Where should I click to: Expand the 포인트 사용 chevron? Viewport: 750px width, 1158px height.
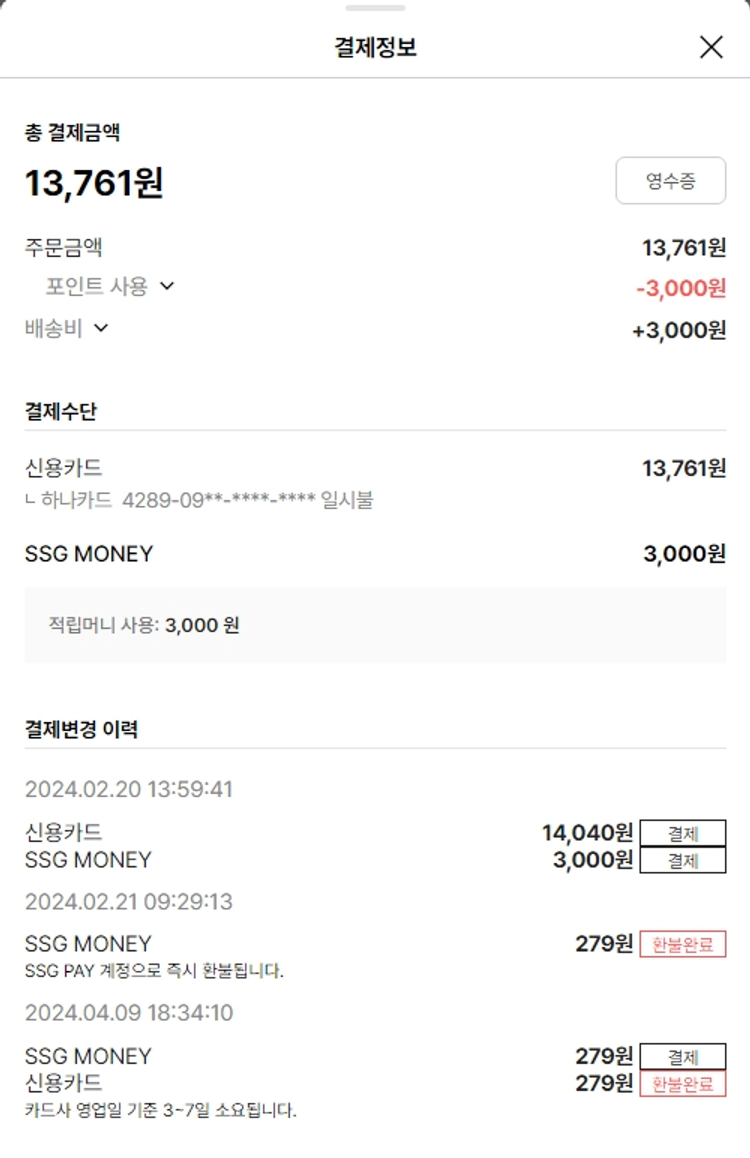[167, 286]
